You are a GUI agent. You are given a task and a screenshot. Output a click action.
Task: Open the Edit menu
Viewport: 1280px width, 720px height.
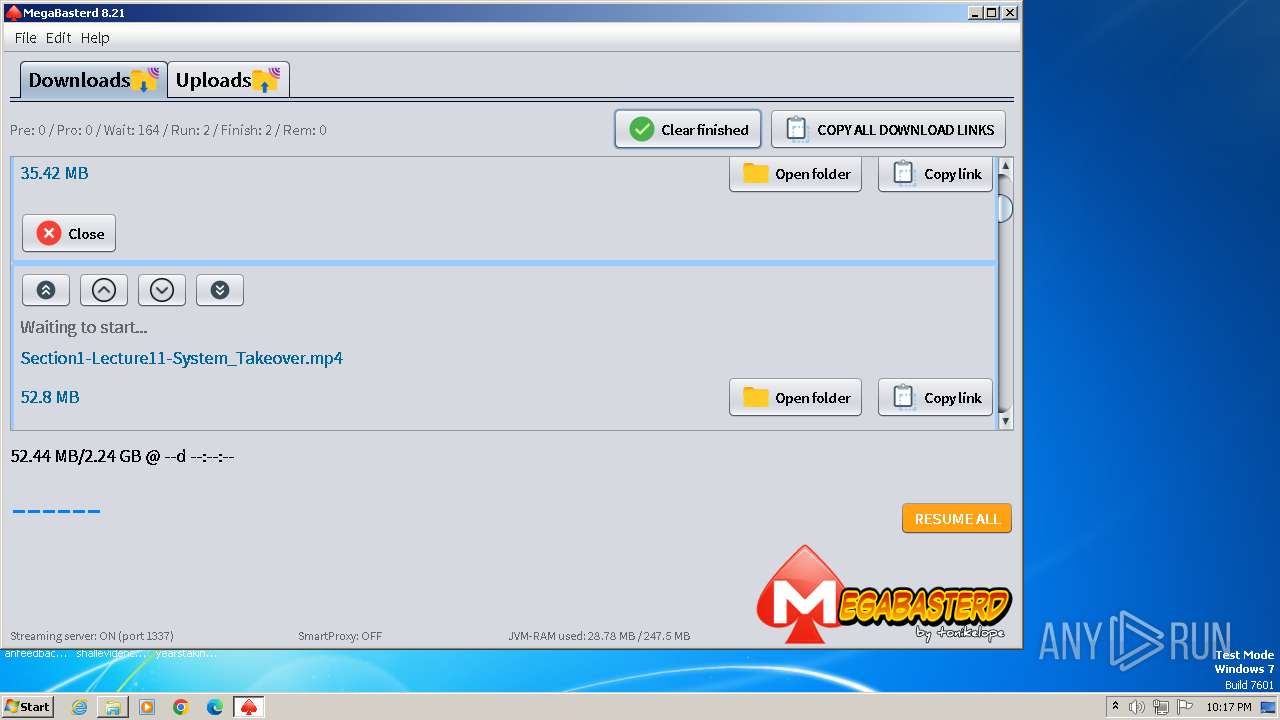click(x=58, y=37)
